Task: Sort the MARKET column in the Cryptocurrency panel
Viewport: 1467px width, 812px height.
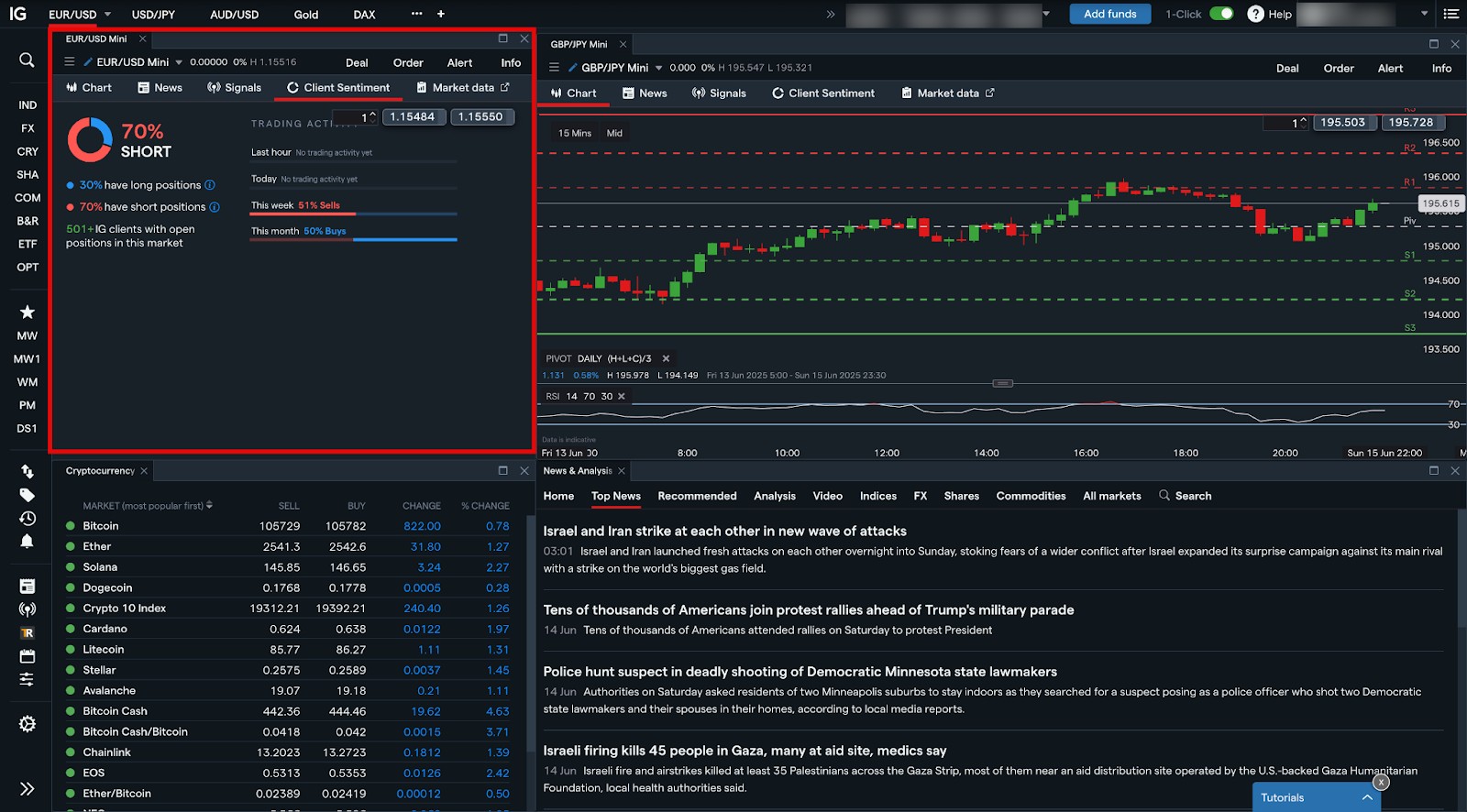Action: [148, 505]
